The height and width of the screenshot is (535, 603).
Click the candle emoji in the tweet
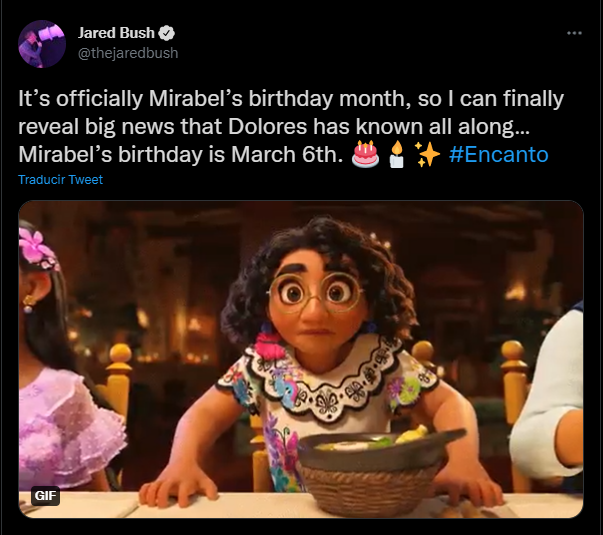(x=397, y=155)
